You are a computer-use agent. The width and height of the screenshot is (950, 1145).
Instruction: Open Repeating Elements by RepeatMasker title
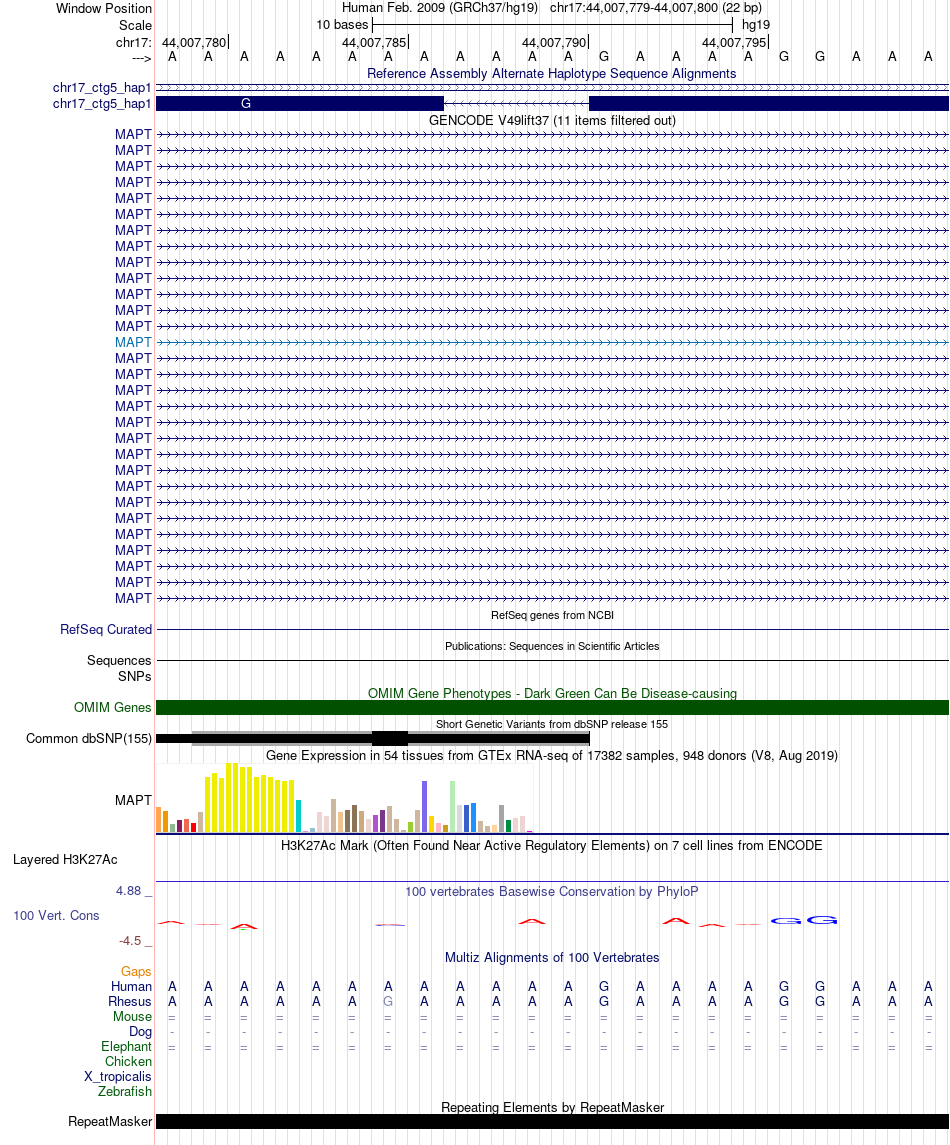[552, 1107]
